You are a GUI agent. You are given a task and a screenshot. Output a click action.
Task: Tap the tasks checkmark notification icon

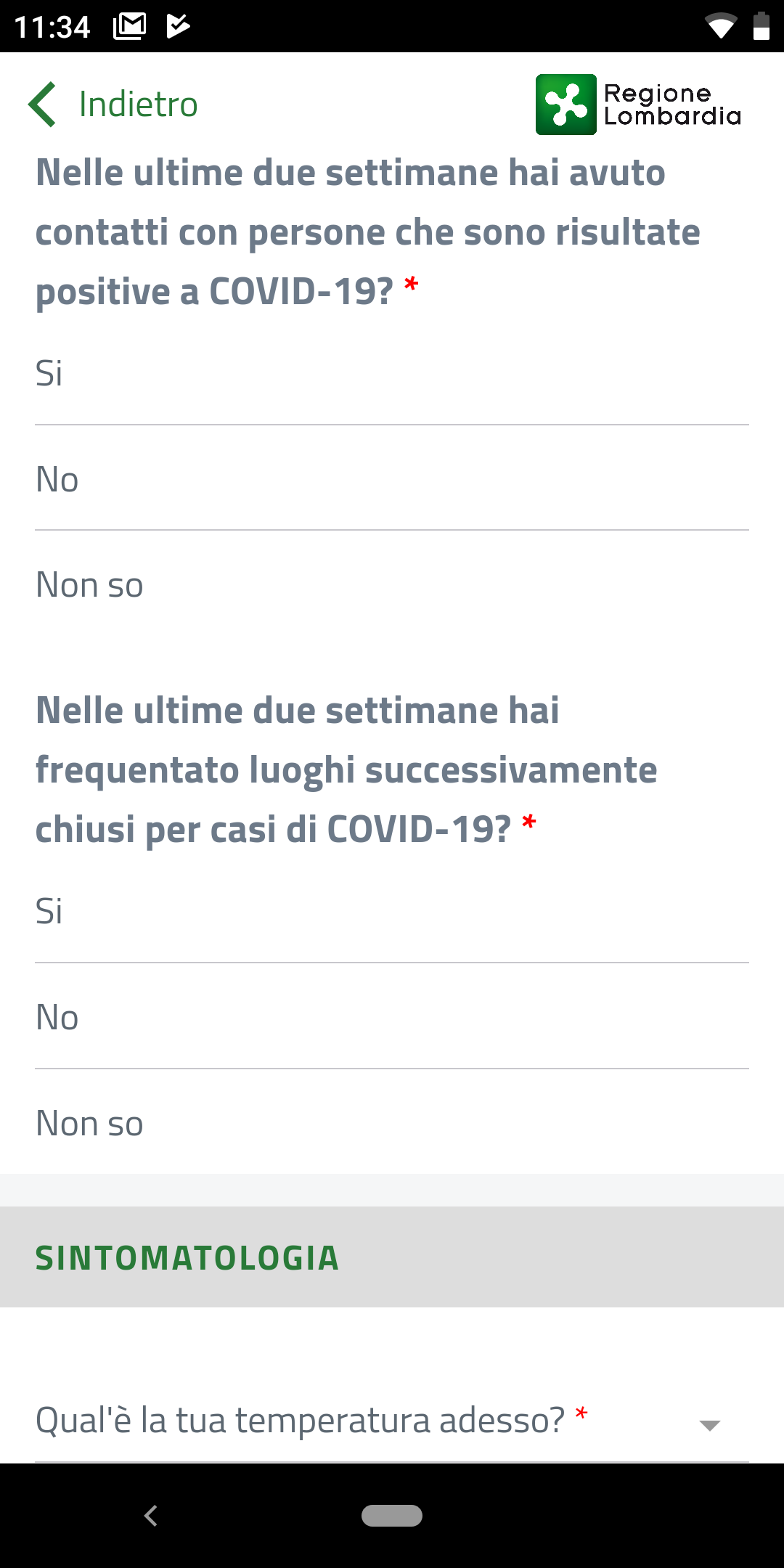[x=178, y=26]
